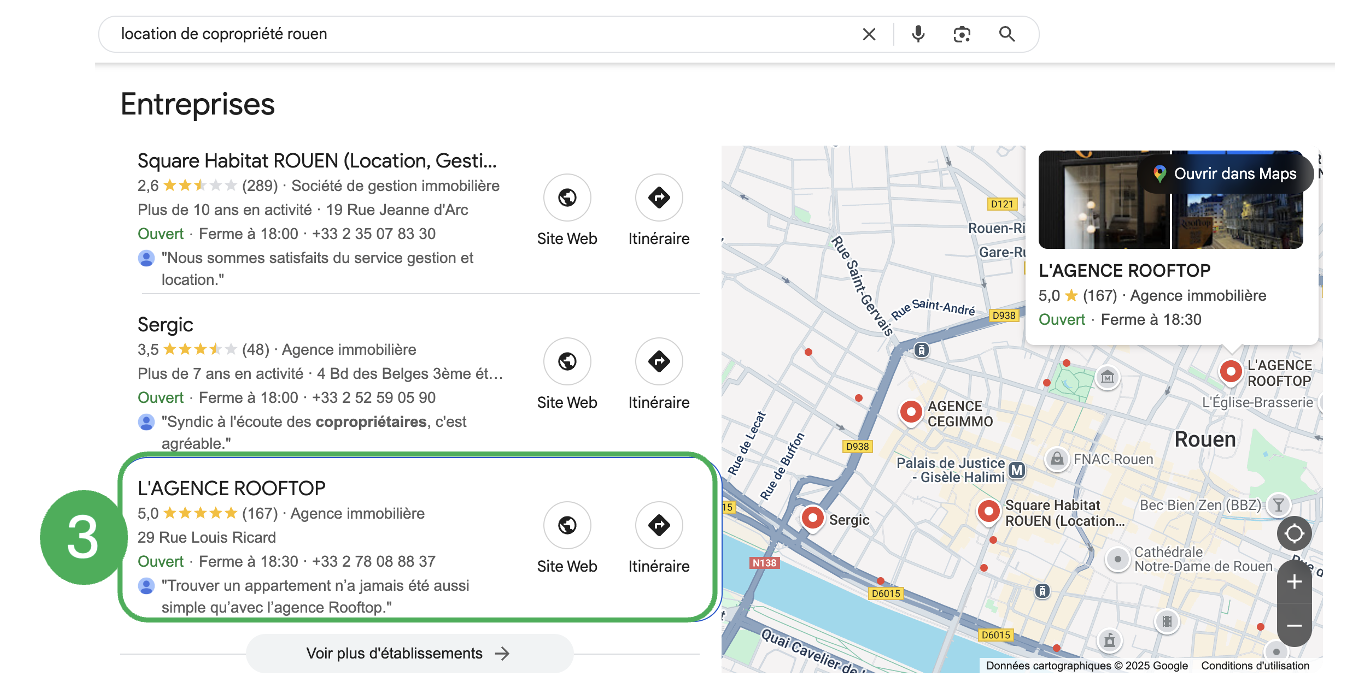
Task: Zoom in on the map
Action: pos(1294,582)
